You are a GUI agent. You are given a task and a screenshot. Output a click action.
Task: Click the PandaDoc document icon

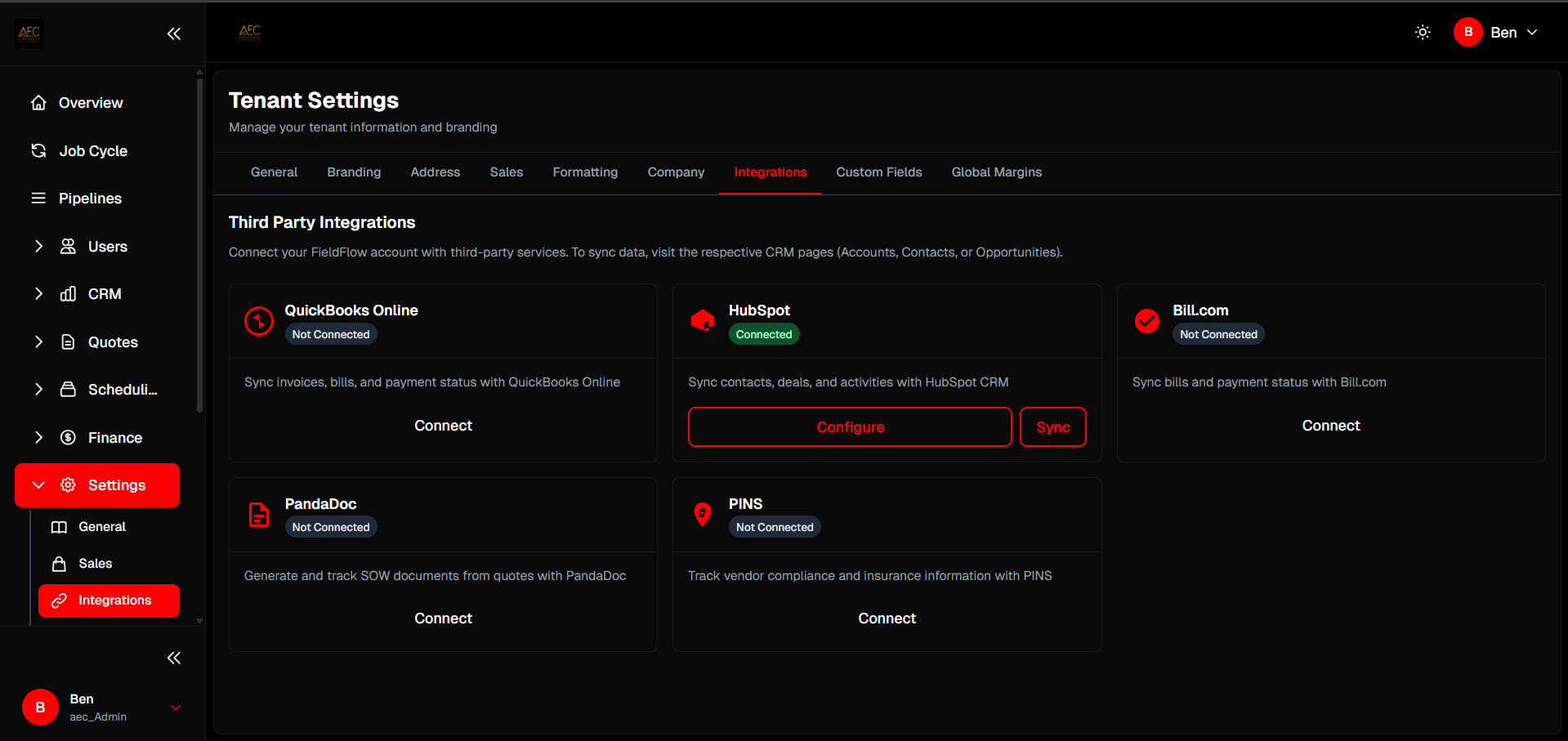[259, 515]
